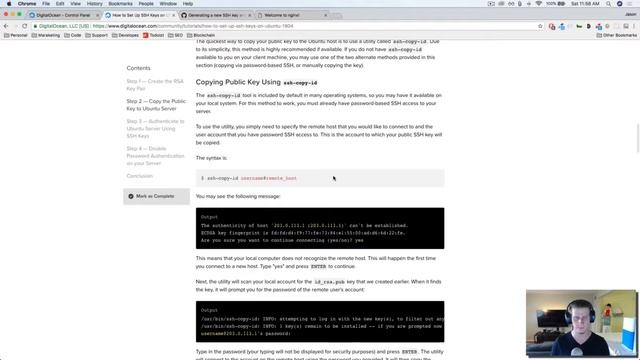Click the battery 100% indicator
This screenshot has height=360, width=640.
coord(556,4)
